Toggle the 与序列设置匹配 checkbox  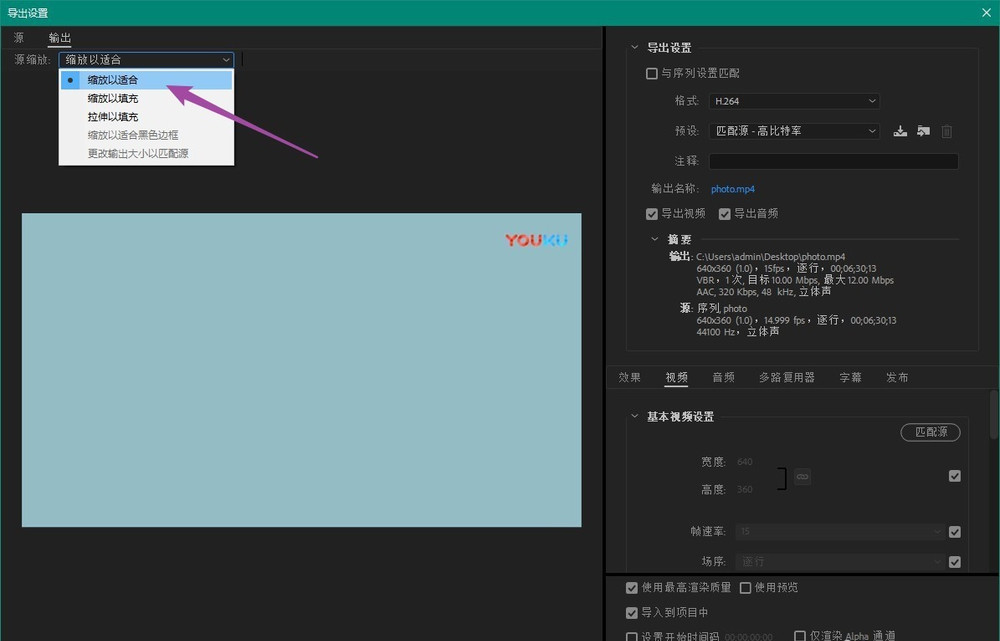coord(653,74)
